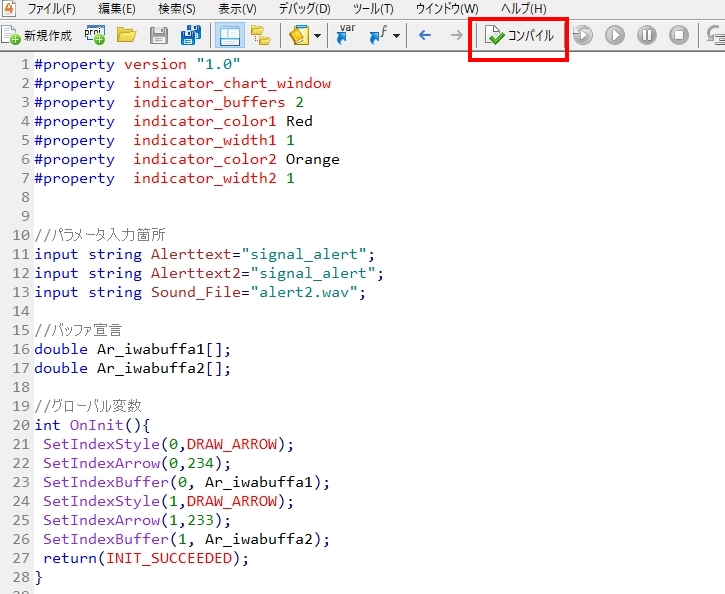The height and width of the screenshot is (594, 725).
Task: Click line number 18 in the gutter
Action: coord(21,387)
